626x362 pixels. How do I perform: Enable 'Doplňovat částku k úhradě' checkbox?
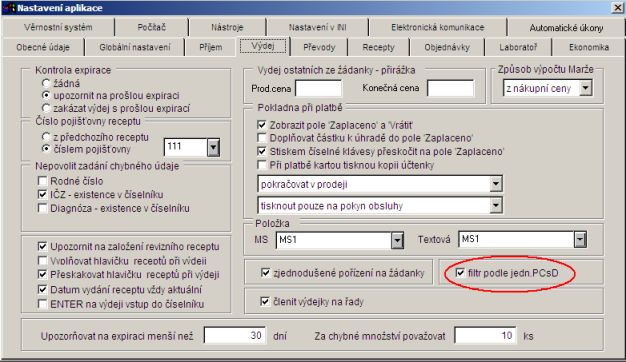point(262,138)
